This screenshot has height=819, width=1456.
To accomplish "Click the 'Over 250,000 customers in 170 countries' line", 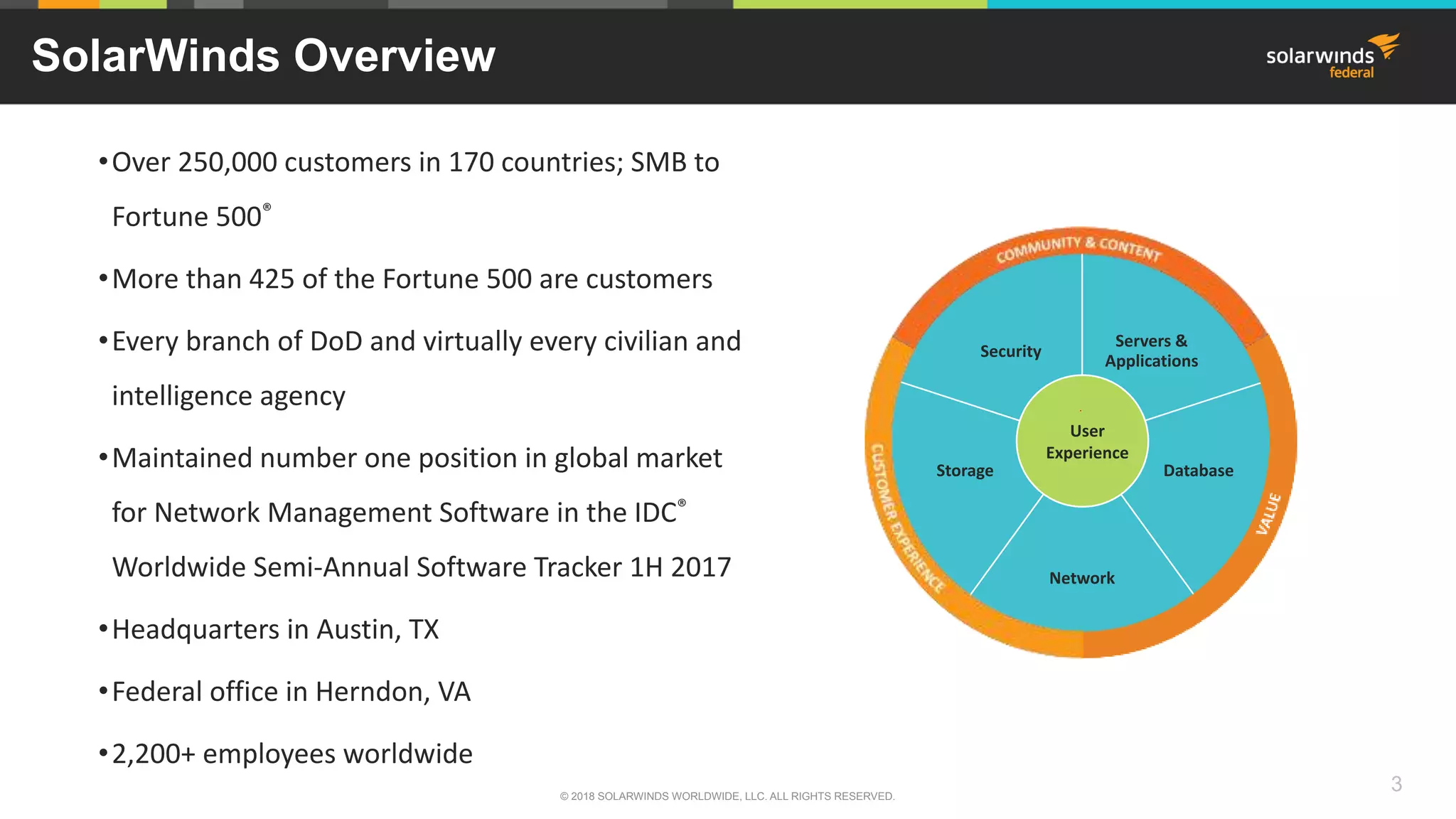I will pos(415,163).
